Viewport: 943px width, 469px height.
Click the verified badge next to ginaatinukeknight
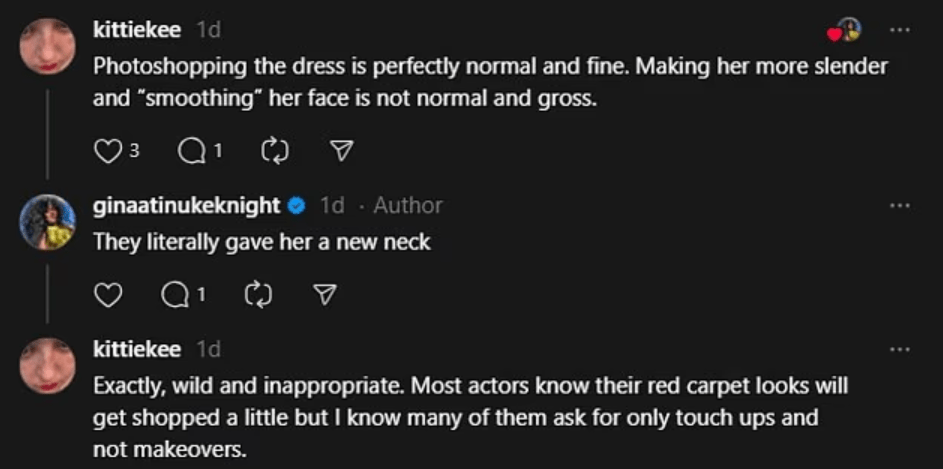[297, 205]
